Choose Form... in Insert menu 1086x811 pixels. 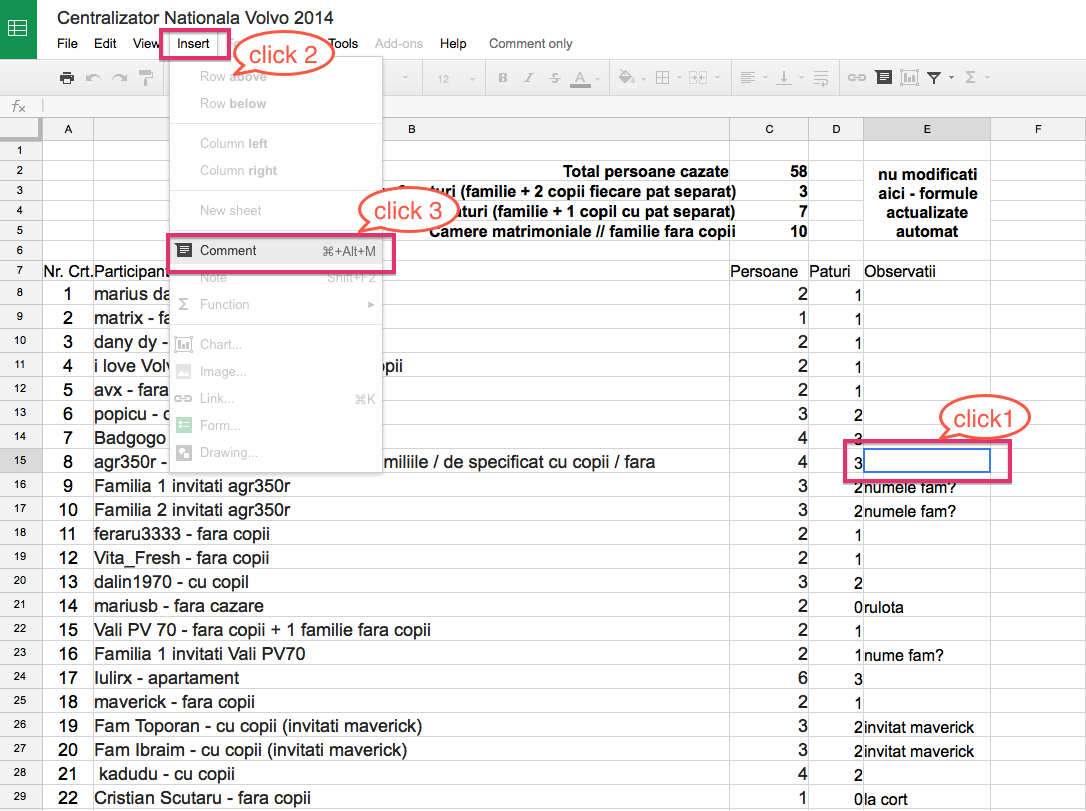click(x=276, y=425)
